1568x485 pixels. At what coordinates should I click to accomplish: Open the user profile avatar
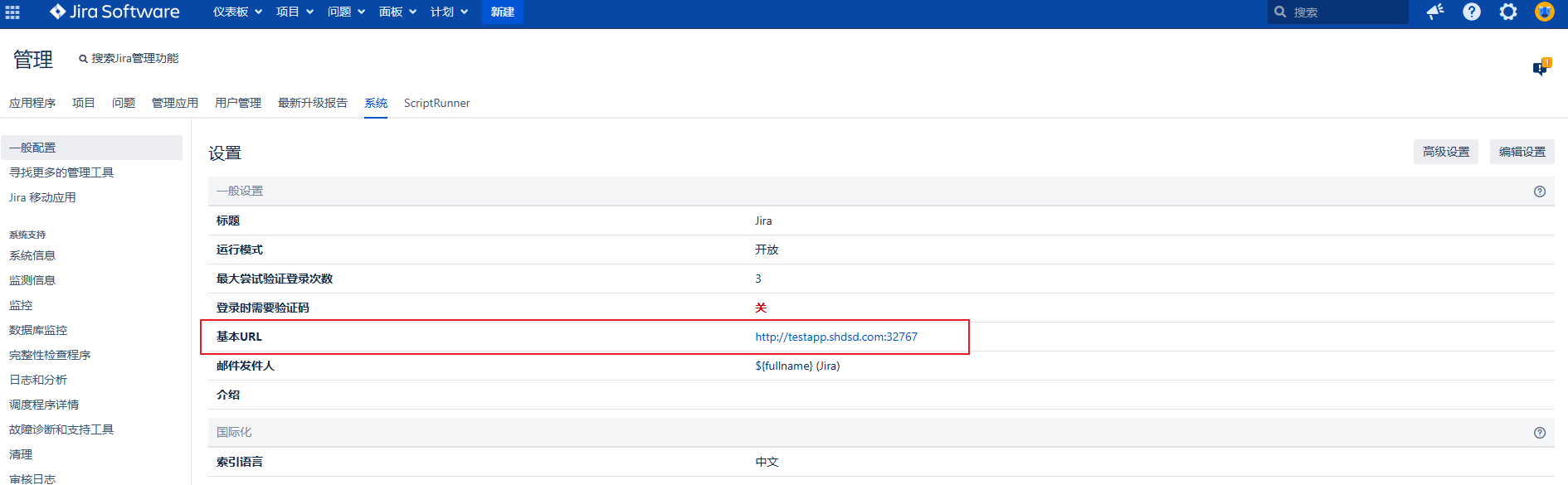point(1544,12)
